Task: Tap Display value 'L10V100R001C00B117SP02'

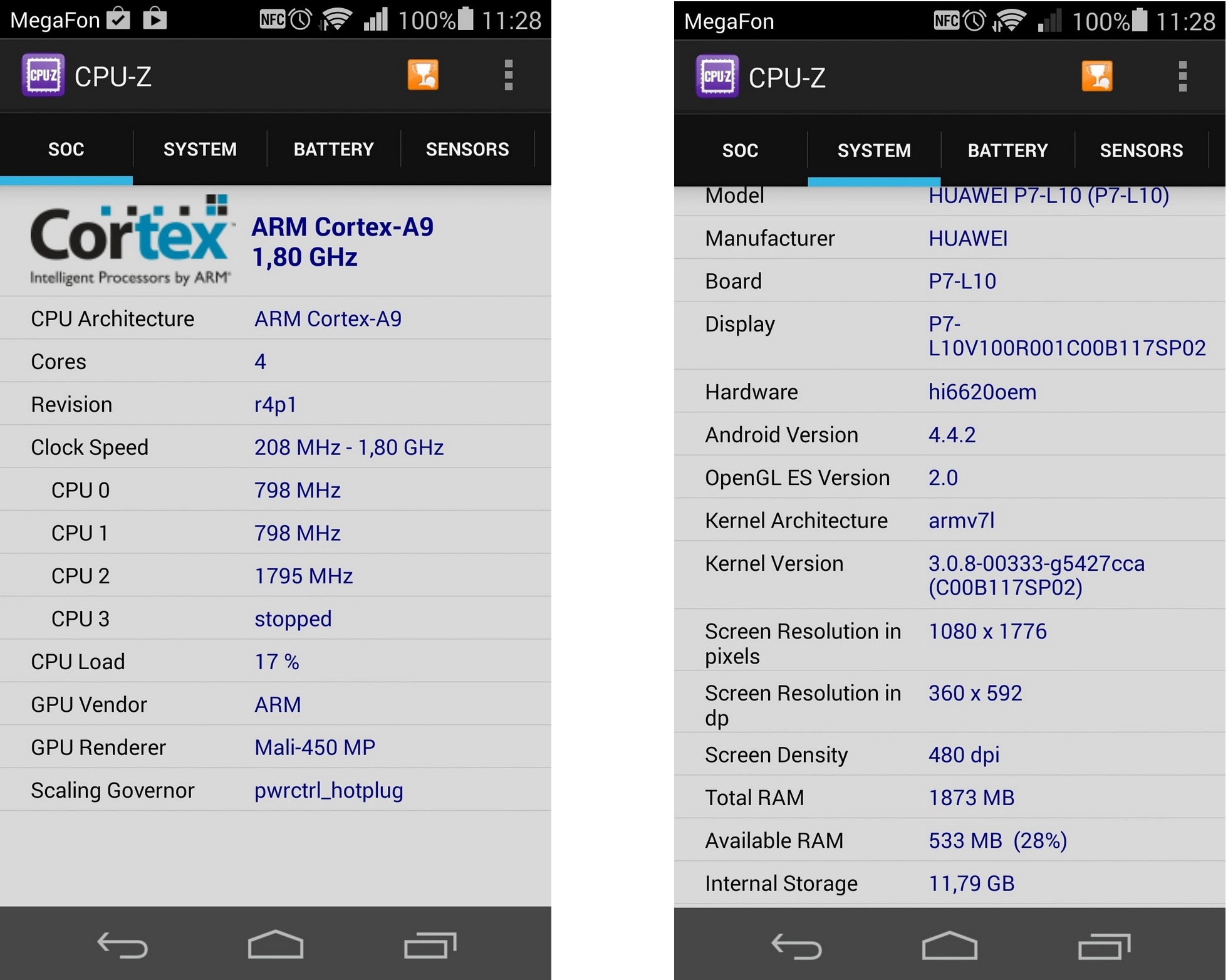Action: tap(1067, 348)
